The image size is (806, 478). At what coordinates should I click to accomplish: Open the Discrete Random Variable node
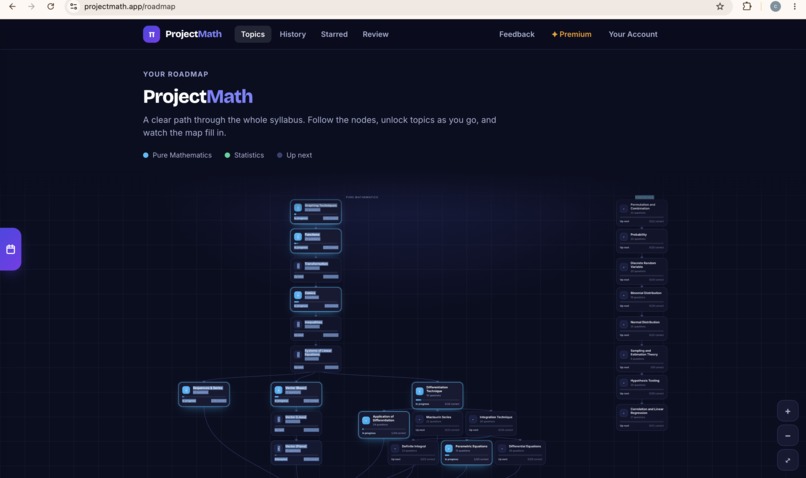[x=642, y=271]
